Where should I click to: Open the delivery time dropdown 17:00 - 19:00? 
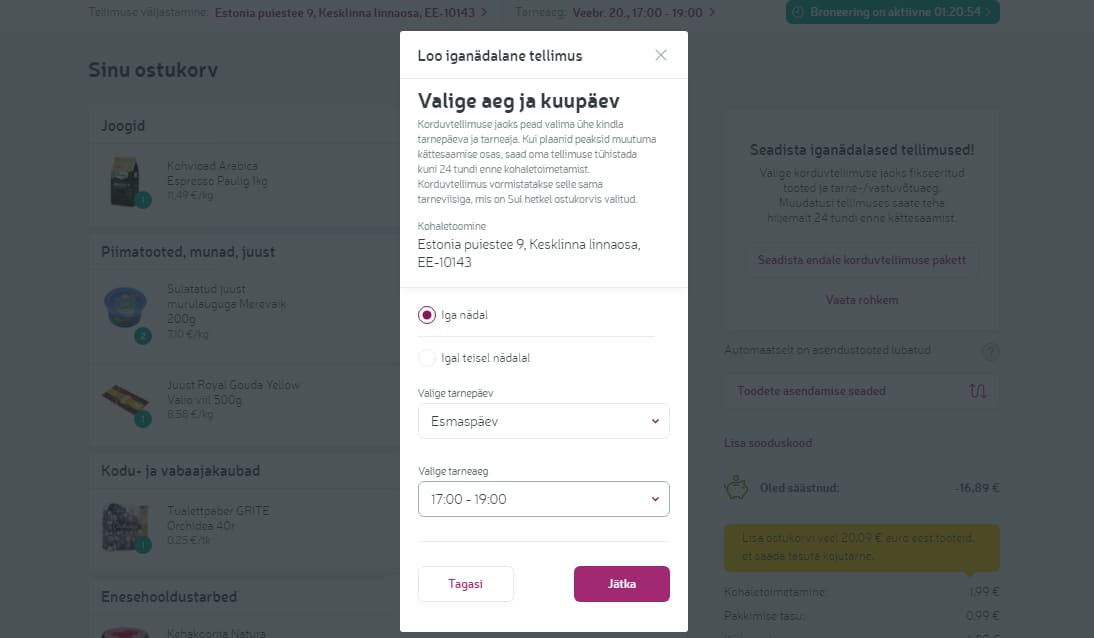(543, 499)
